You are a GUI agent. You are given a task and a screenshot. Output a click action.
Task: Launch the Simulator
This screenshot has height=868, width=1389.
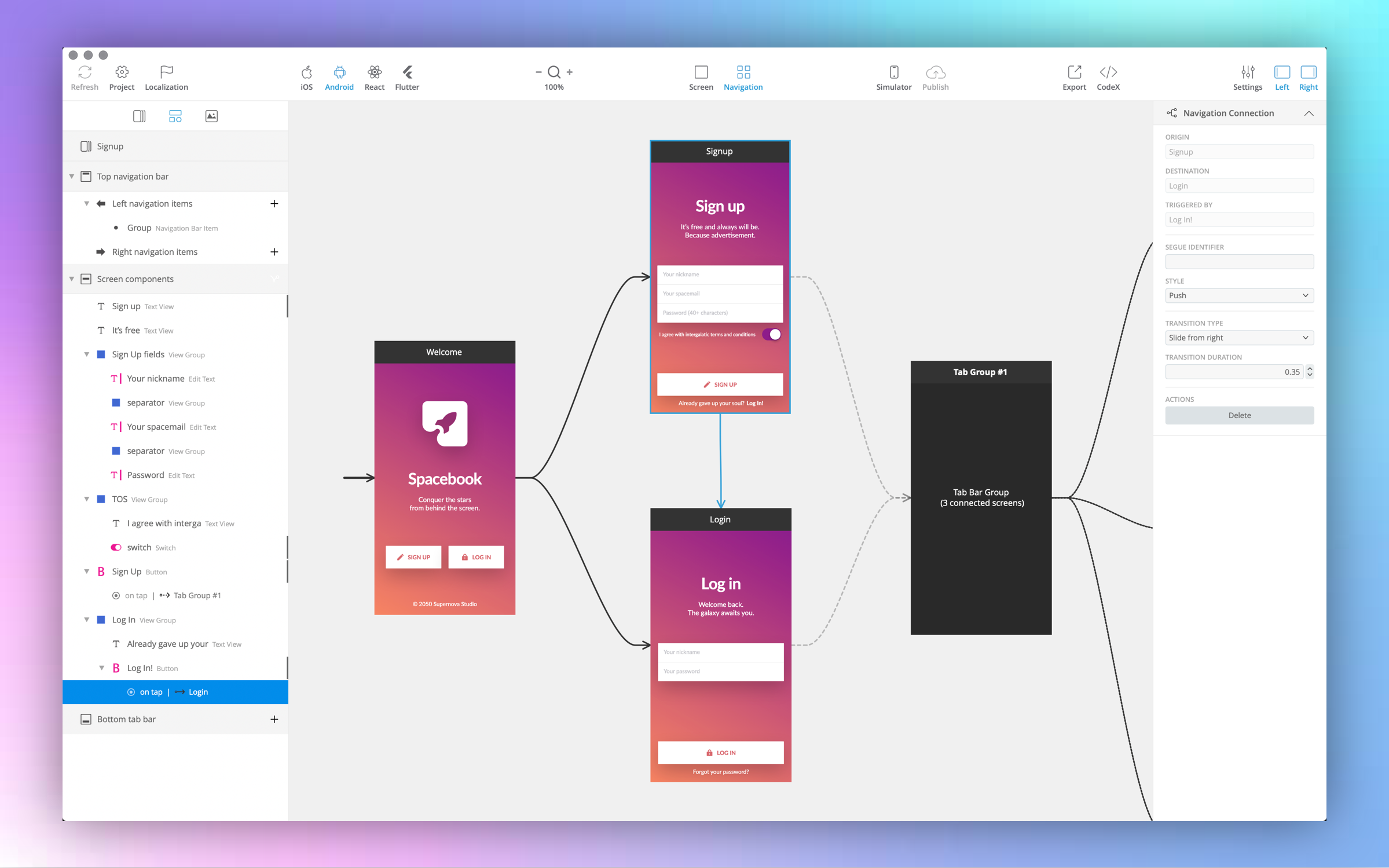click(893, 72)
